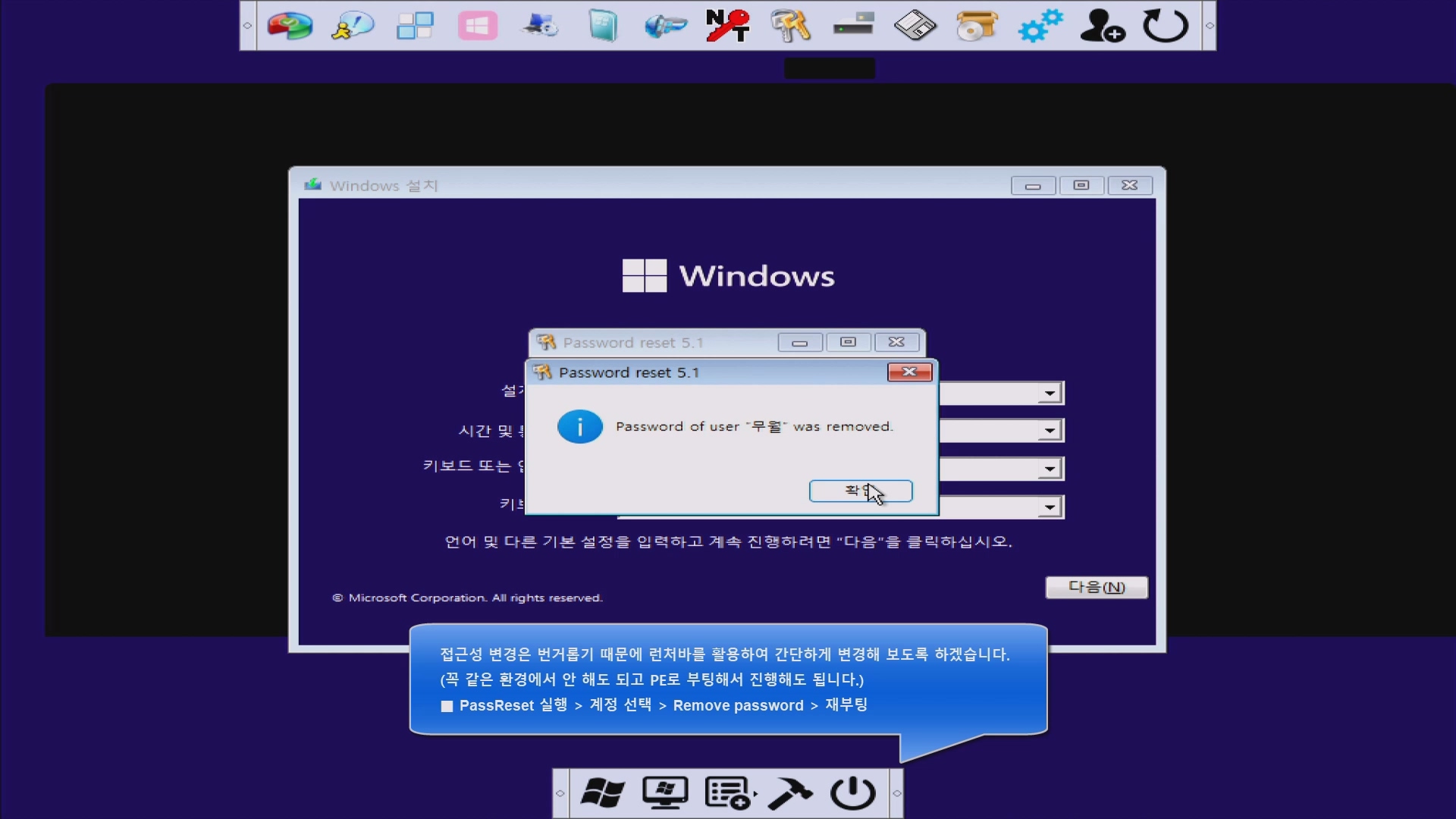Viewport: 1456px width, 819px height.
Task: Open the time and currency format dropdown
Action: [1050, 431]
